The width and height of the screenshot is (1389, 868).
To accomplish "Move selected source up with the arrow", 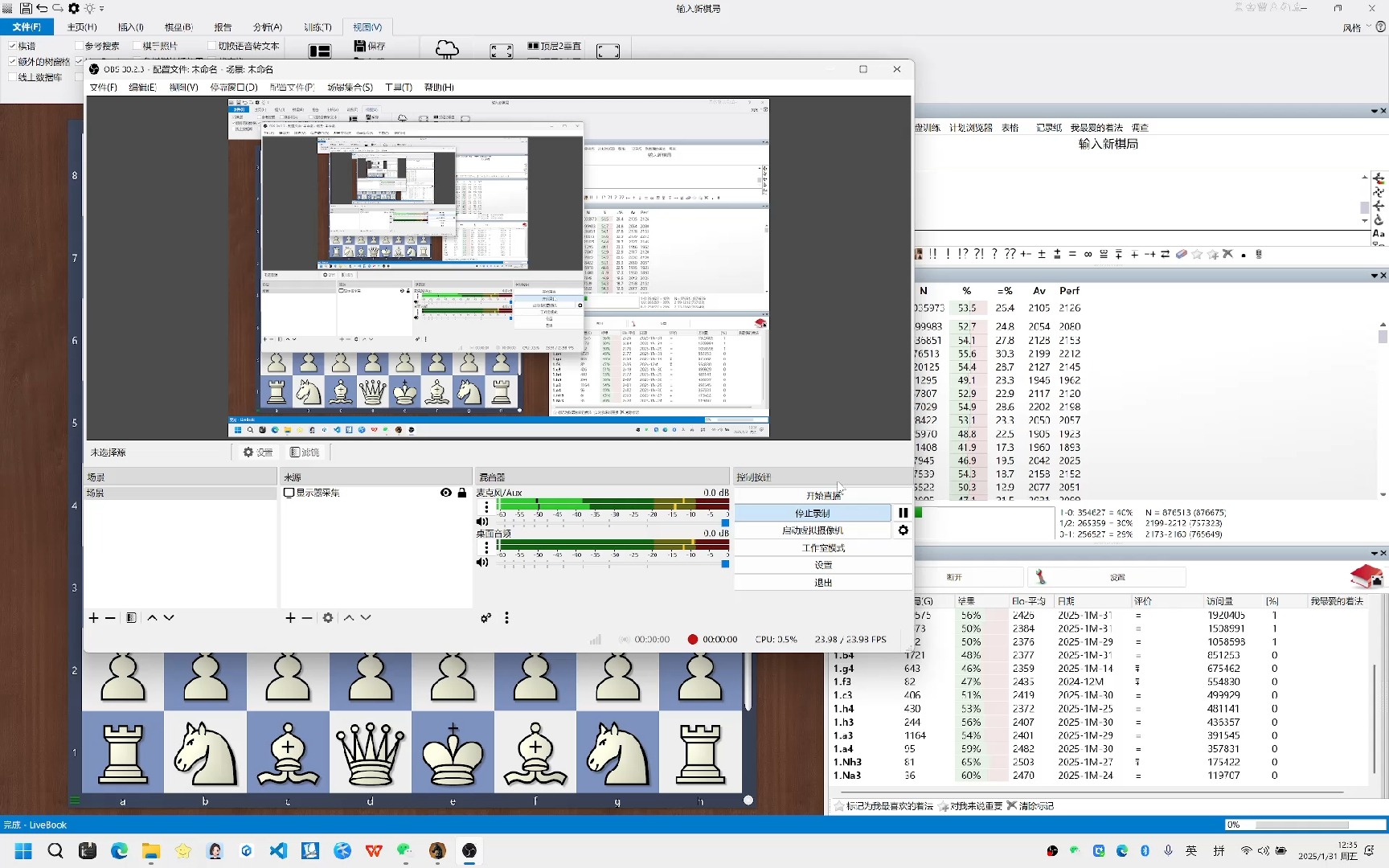I will coord(349,618).
